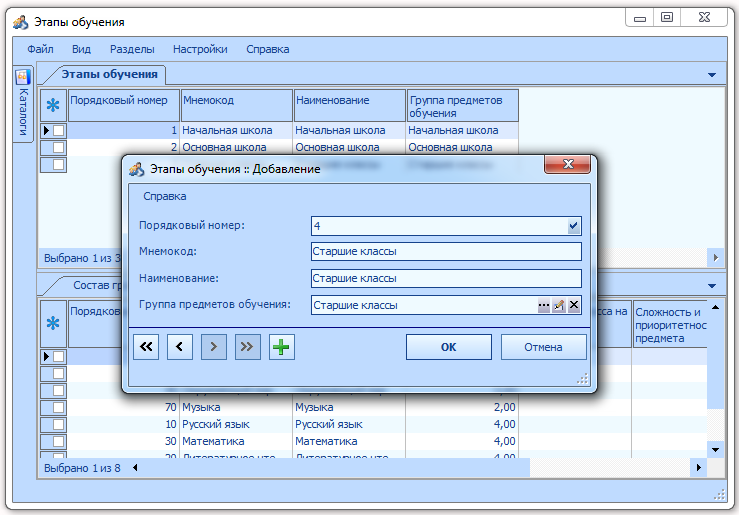This screenshot has height=515, width=739.
Task: Click row selector arrow of Начальная школа
Action: click(46, 131)
